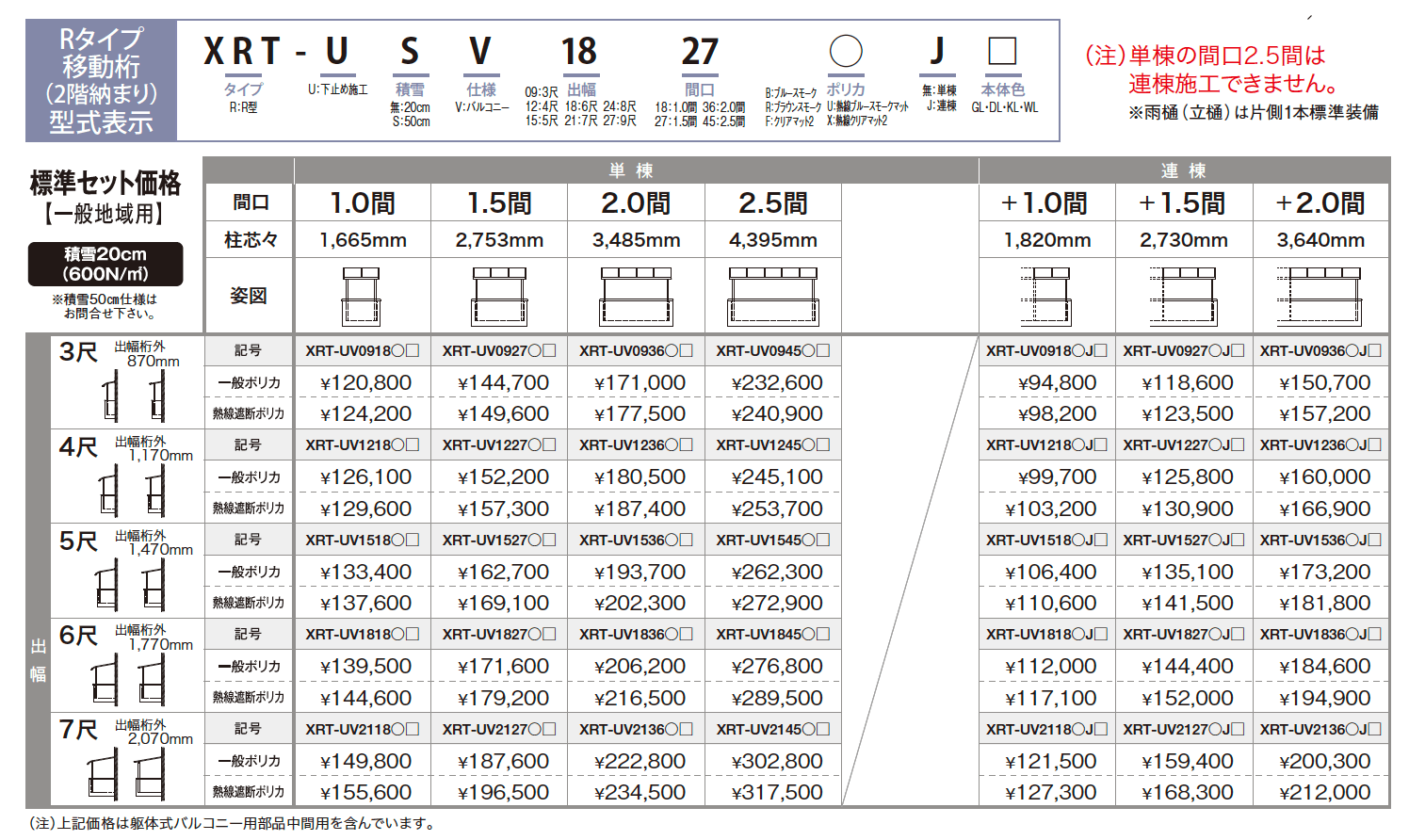Click the 4尺 出幅 row label
Viewport: 1409px width, 840px height.
tap(78, 446)
